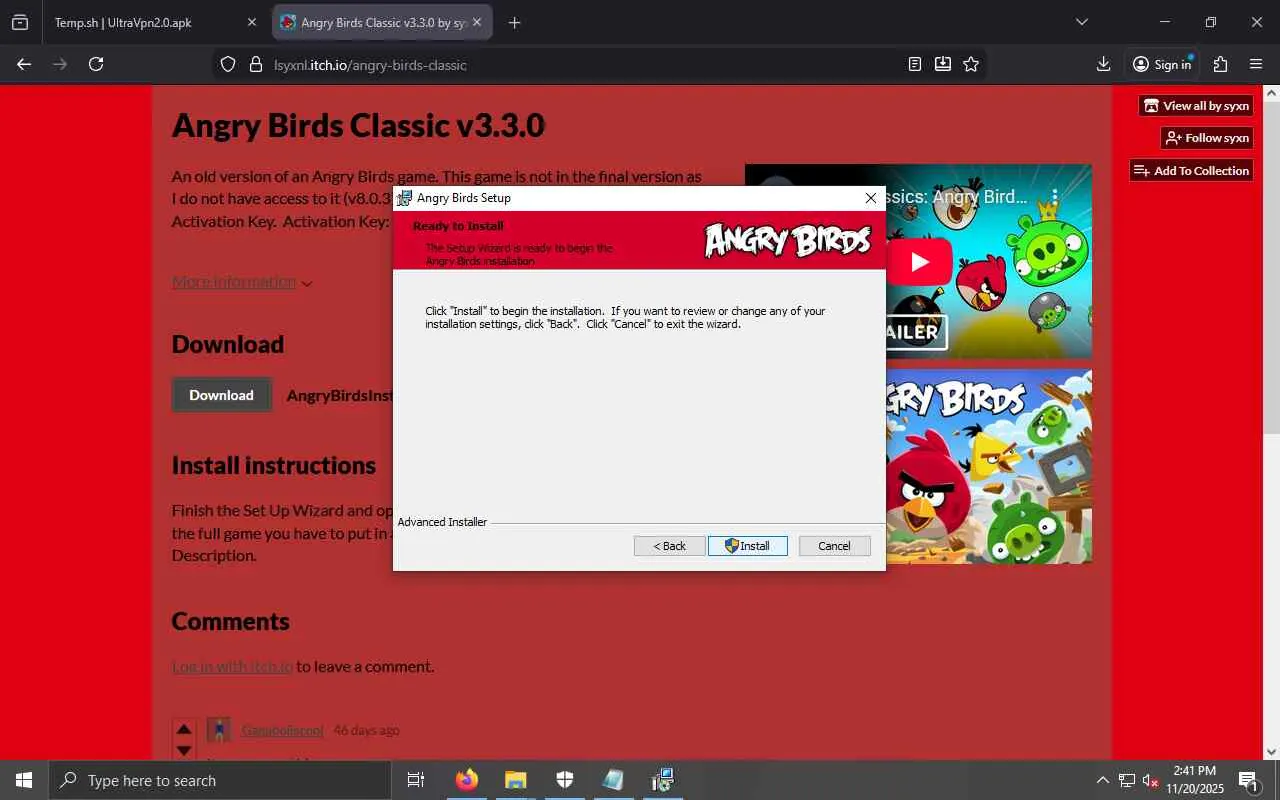
Task: Click View all by syxn
Action: pos(1196,105)
